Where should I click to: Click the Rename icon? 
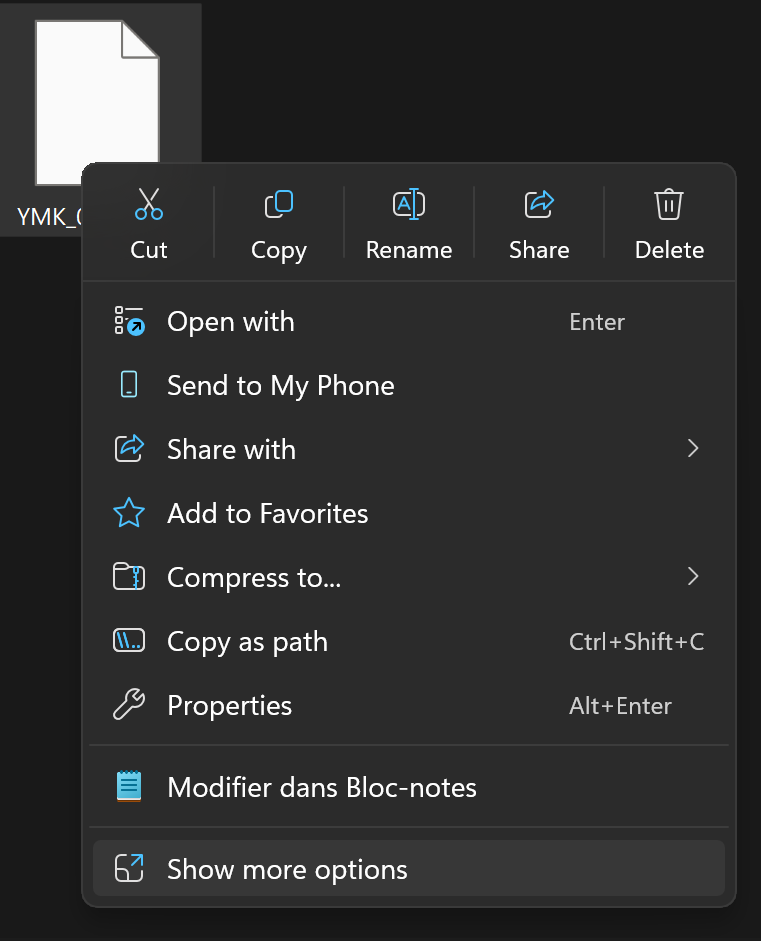pos(409,204)
